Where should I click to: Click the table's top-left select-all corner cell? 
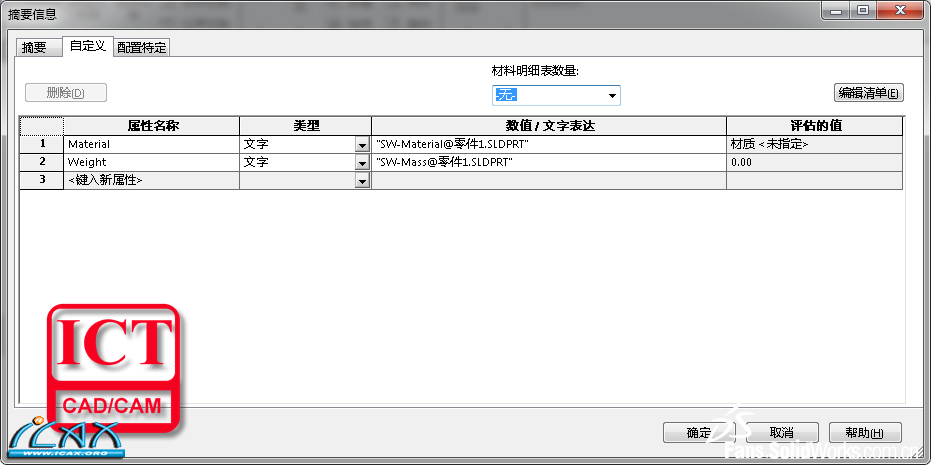(42, 126)
